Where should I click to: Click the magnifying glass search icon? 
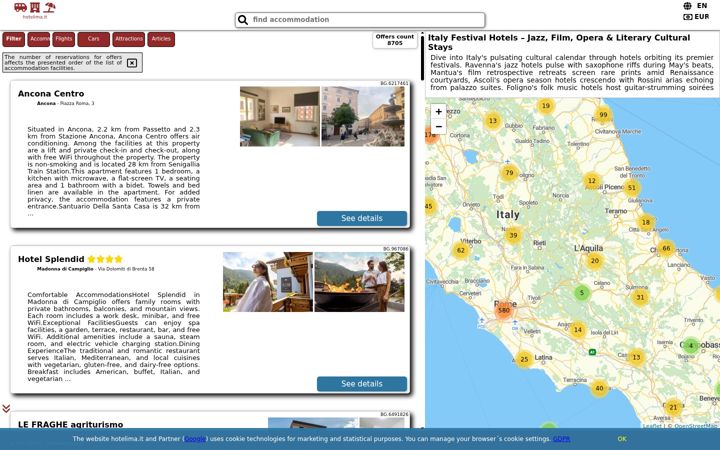243,20
